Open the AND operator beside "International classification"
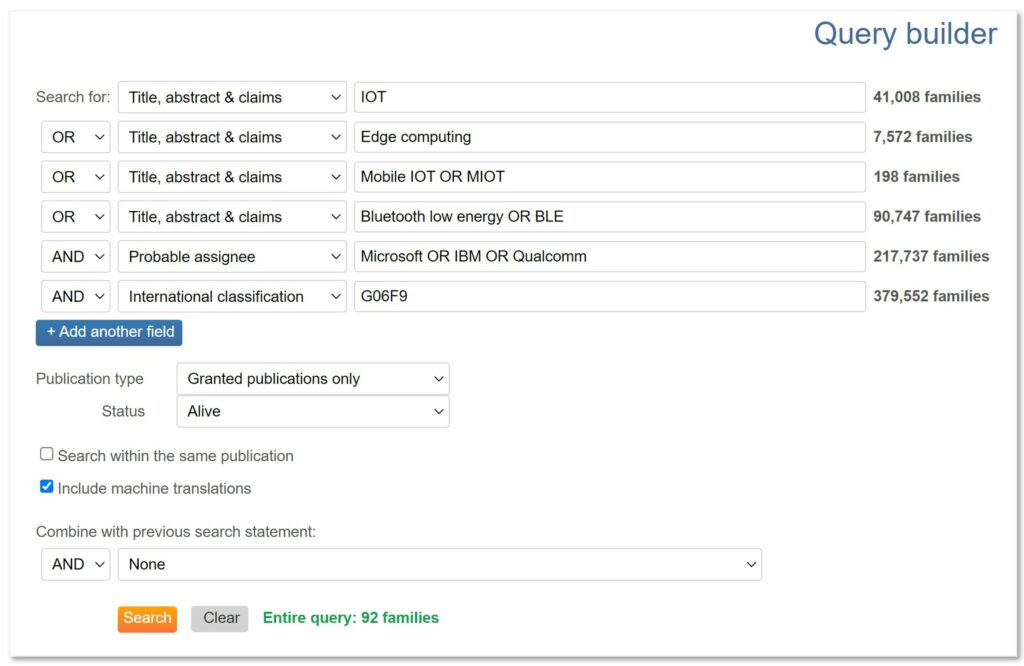 (x=75, y=296)
